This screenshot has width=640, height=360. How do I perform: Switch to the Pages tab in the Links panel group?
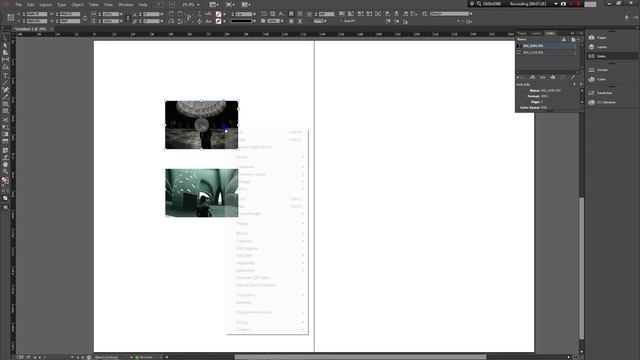[522, 33]
